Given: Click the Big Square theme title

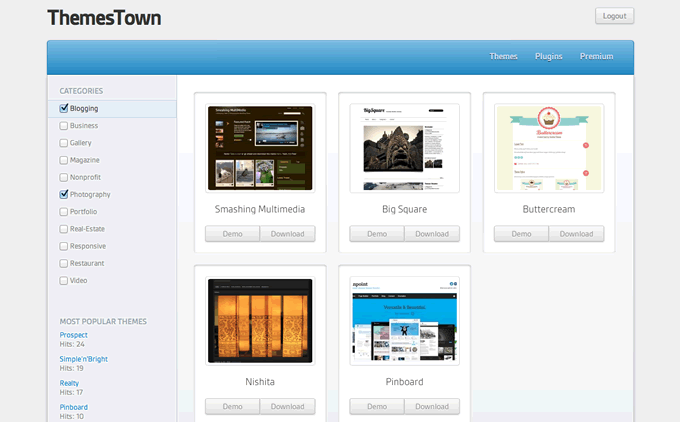Looking at the screenshot, I should coord(405,209).
